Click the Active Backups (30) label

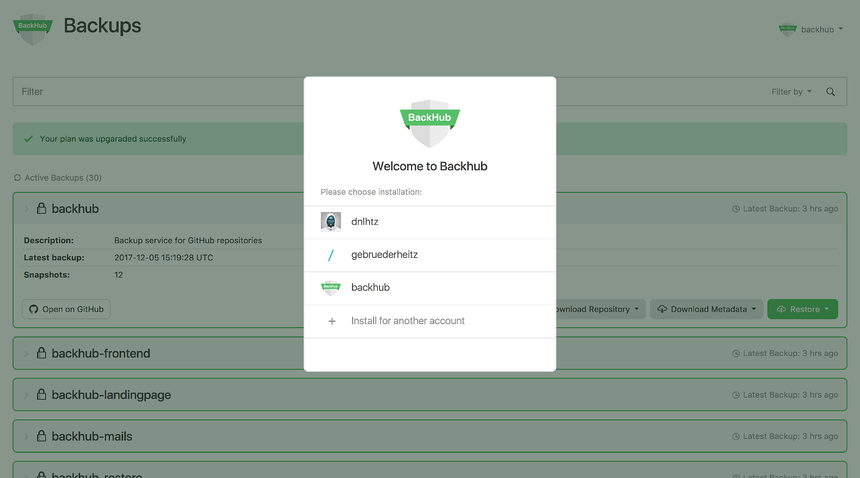point(63,178)
